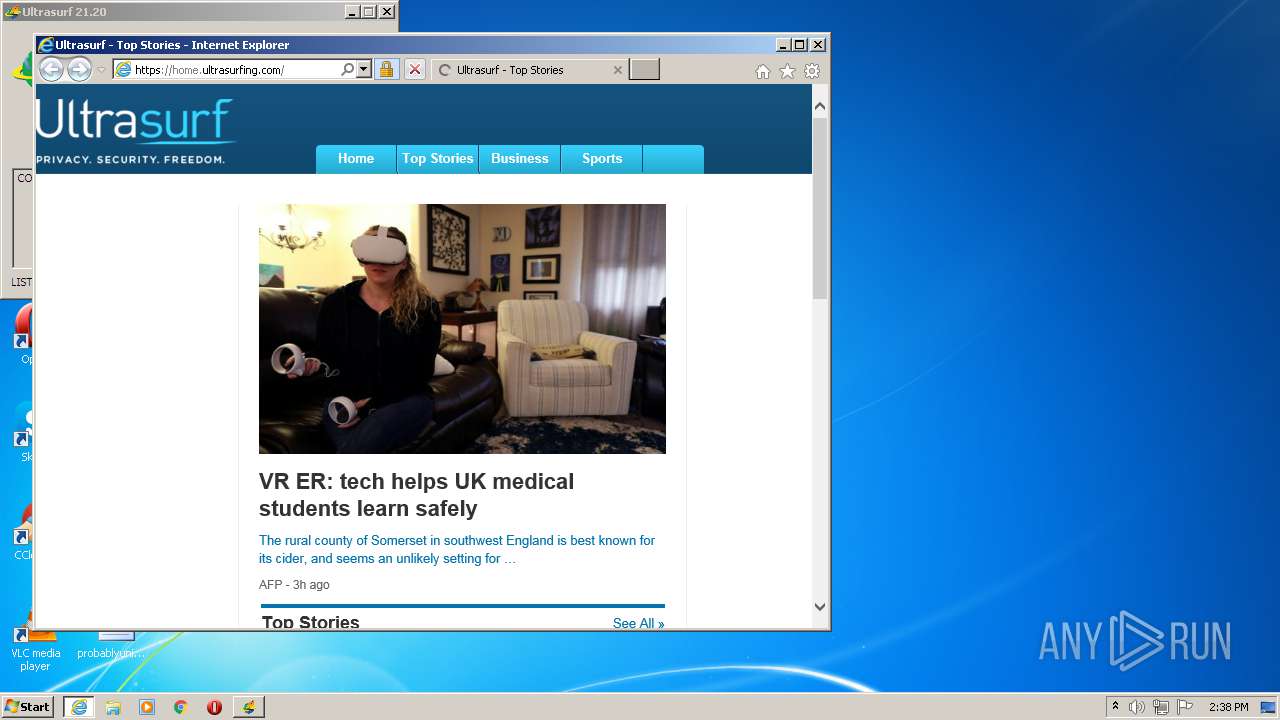
Task: Click the Action Center flag tray icon
Action: coord(1185,707)
